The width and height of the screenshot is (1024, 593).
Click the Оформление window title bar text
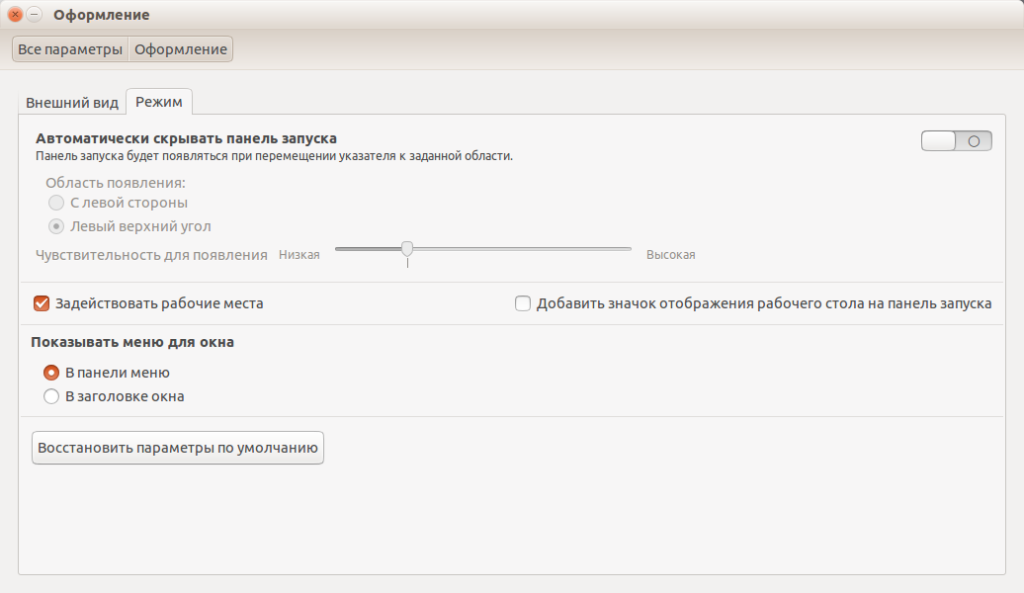tap(101, 15)
